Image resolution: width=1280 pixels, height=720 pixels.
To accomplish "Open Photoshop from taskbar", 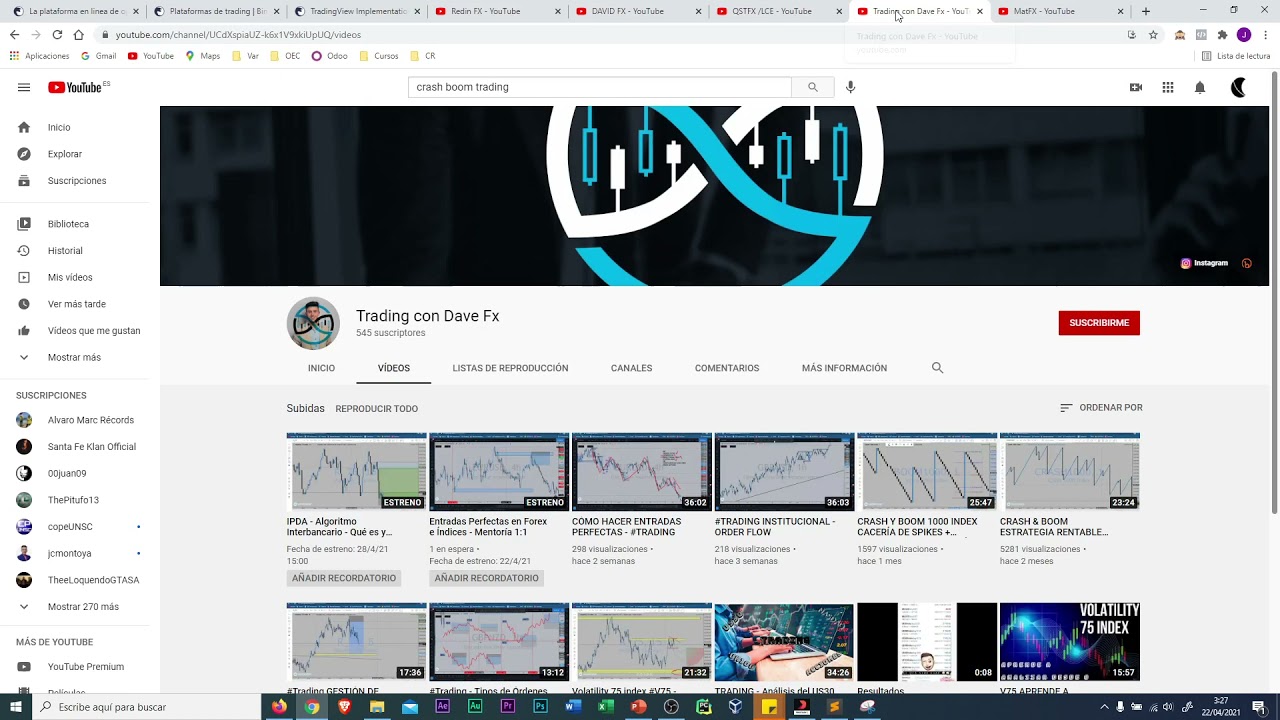I will (540, 706).
